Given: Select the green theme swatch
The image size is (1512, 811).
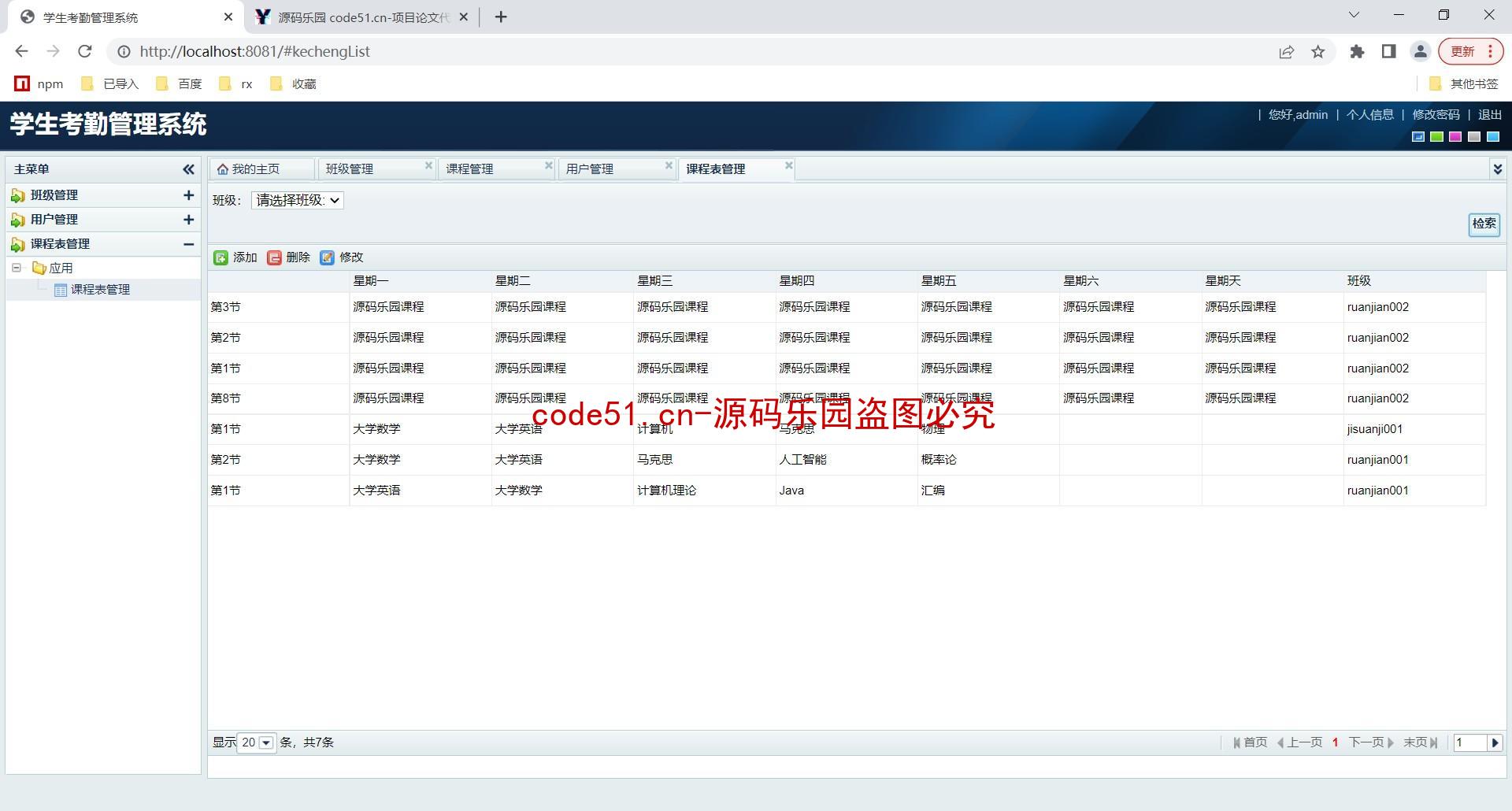Looking at the screenshot, I should point(1436,137).
